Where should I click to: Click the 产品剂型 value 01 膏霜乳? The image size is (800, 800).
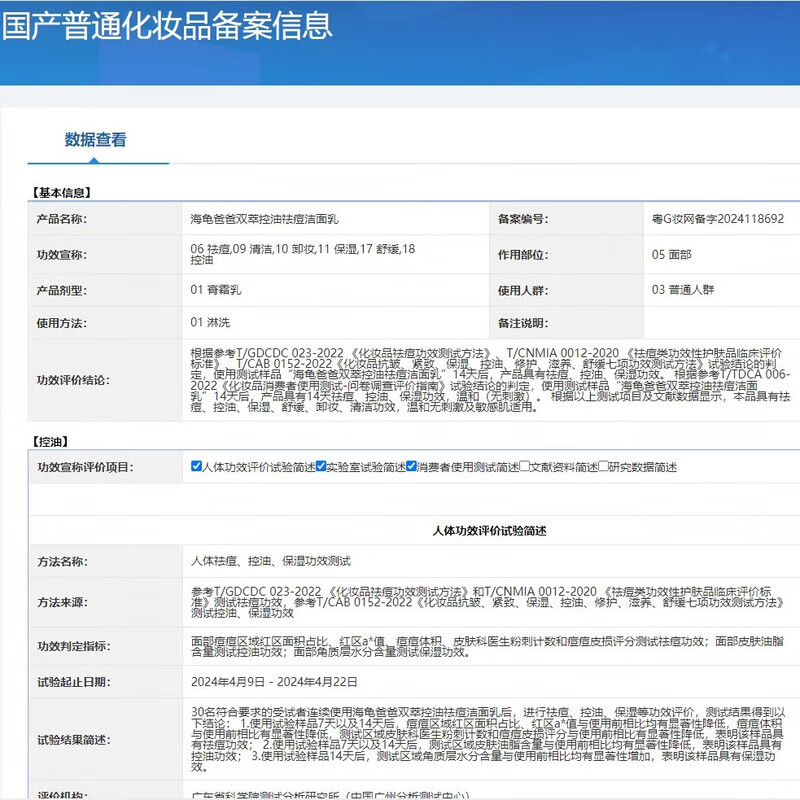tap(215, 290)
